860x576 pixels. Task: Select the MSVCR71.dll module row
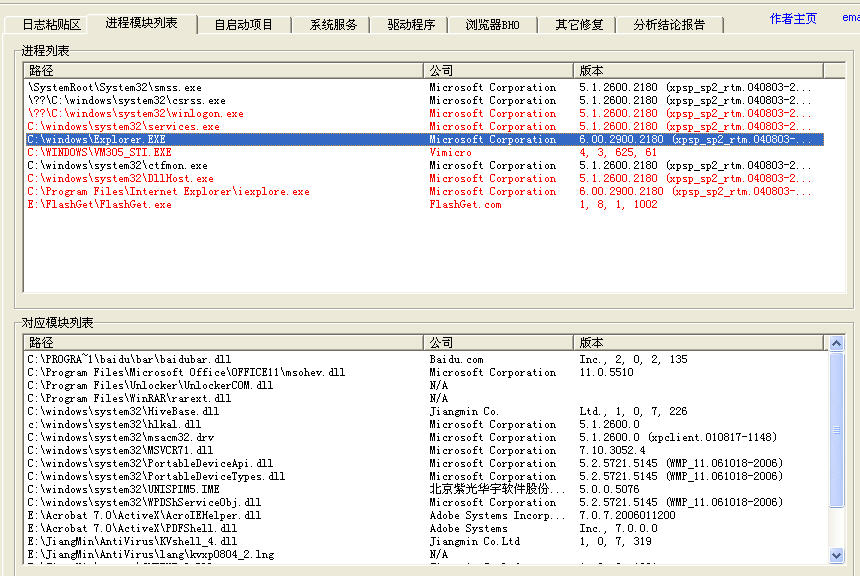(425, 450)
